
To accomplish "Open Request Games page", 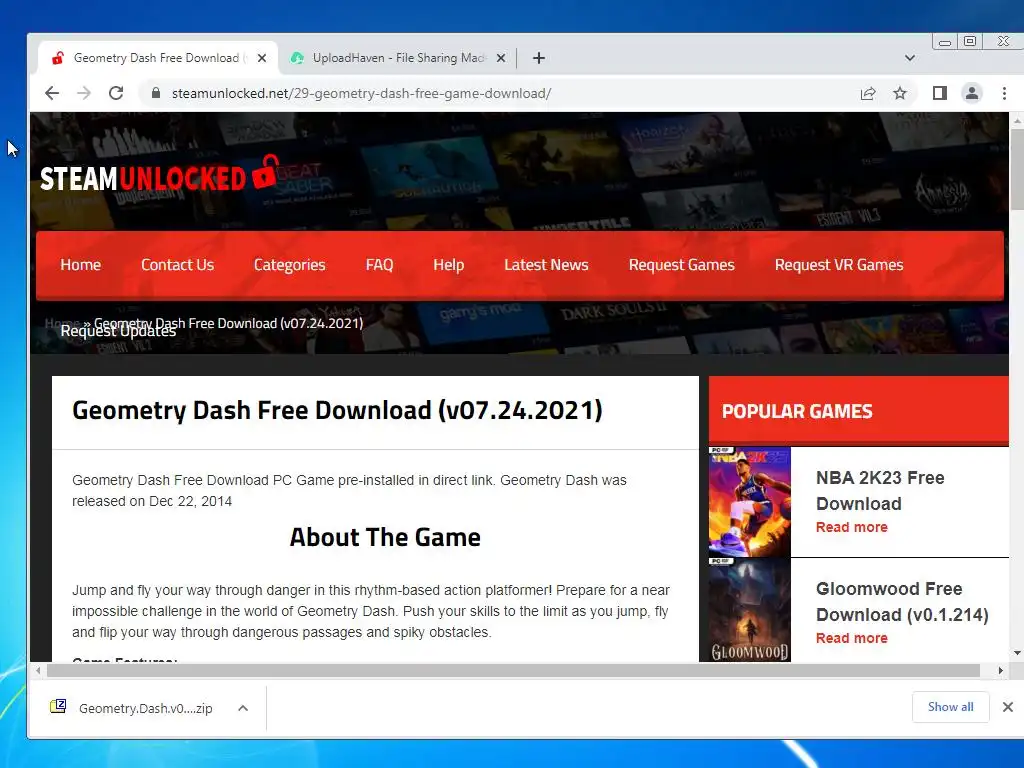I will click(x=681, y=264).
